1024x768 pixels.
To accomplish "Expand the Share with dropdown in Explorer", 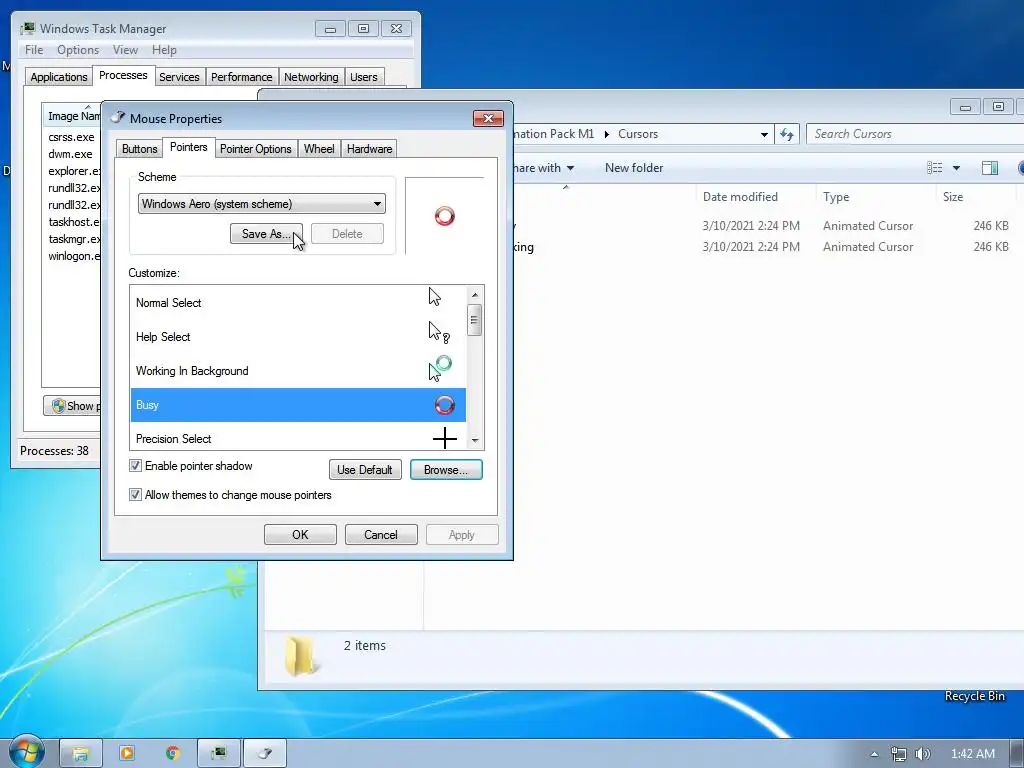I will coord(569,168).
